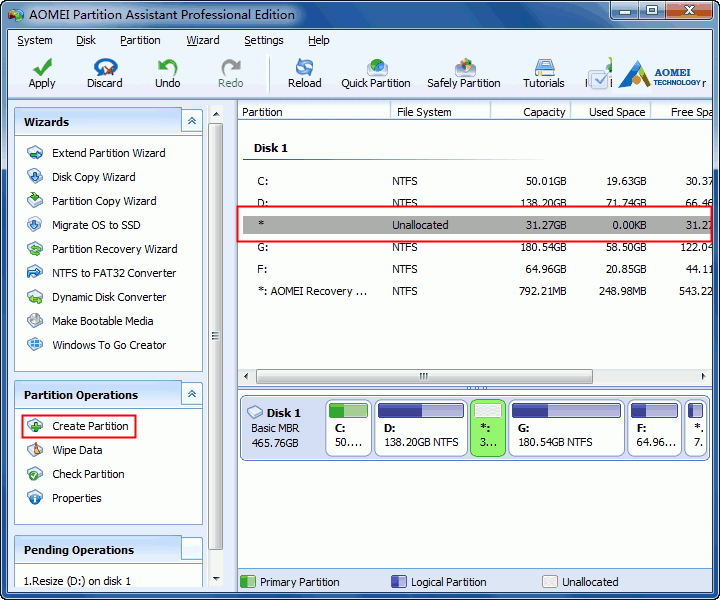Select the D: partition row

coord(478,202)
